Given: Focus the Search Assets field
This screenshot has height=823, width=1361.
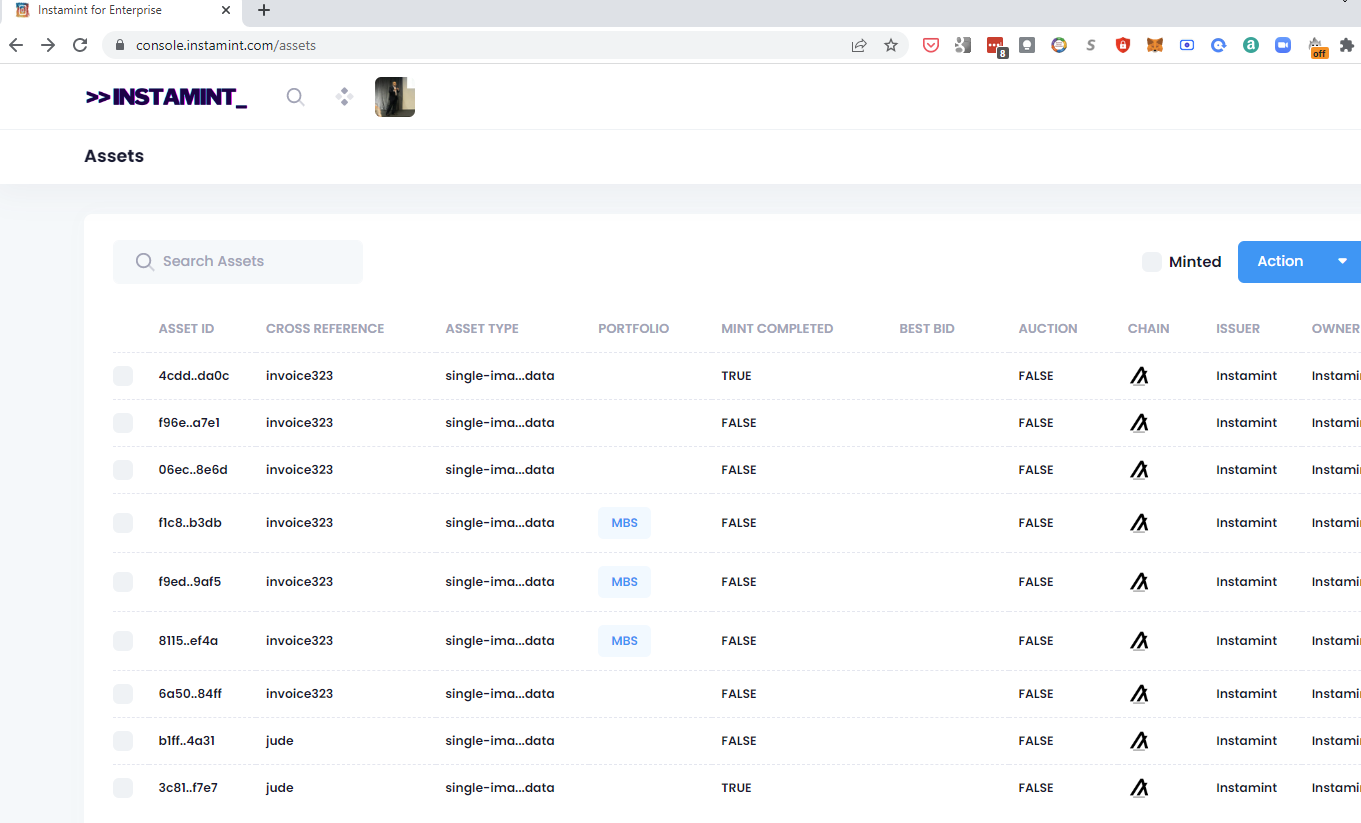Looking at the screenshot, I should tap(238, 261).
